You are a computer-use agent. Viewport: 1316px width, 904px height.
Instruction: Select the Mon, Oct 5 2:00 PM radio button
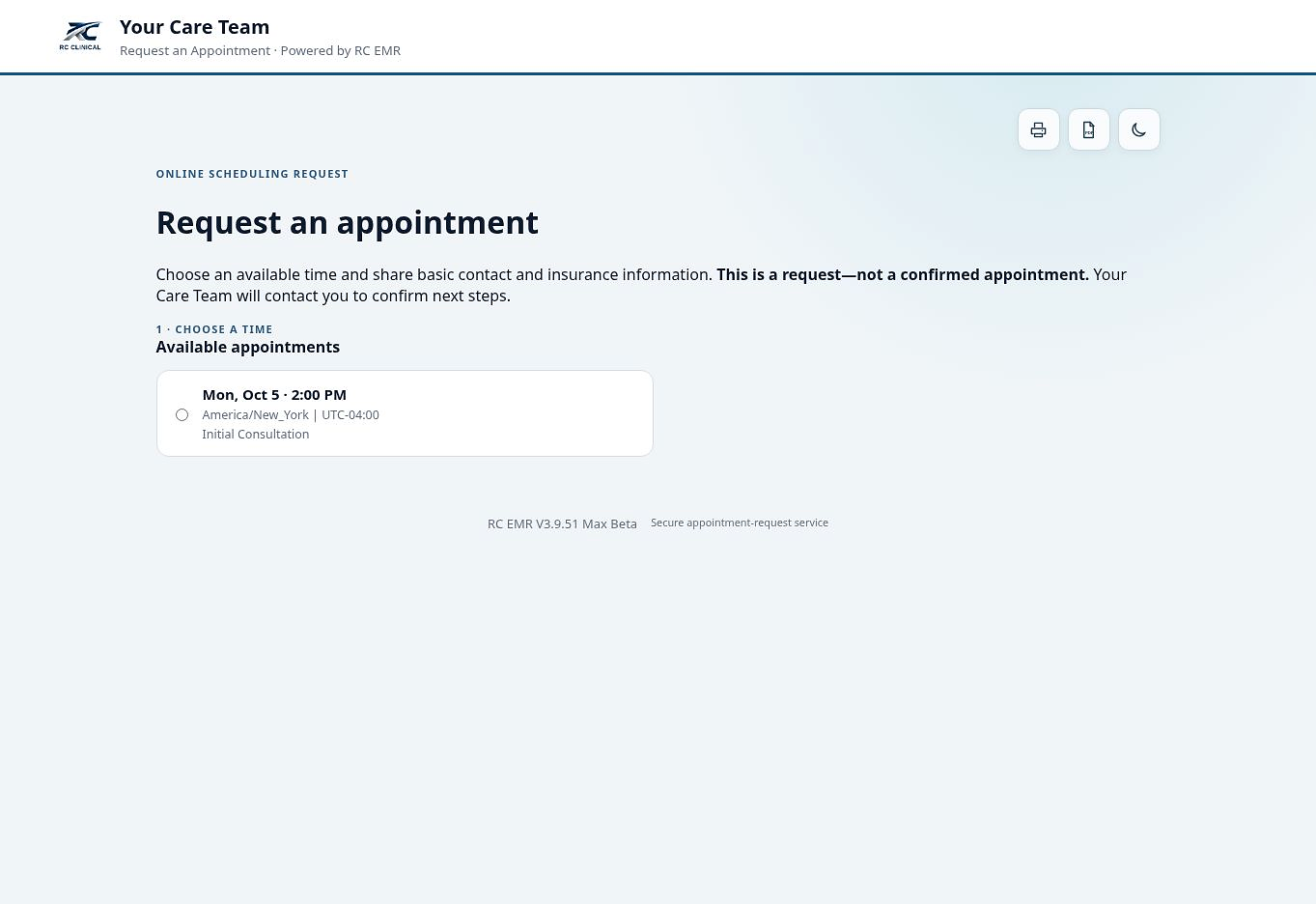click(182, 414)
